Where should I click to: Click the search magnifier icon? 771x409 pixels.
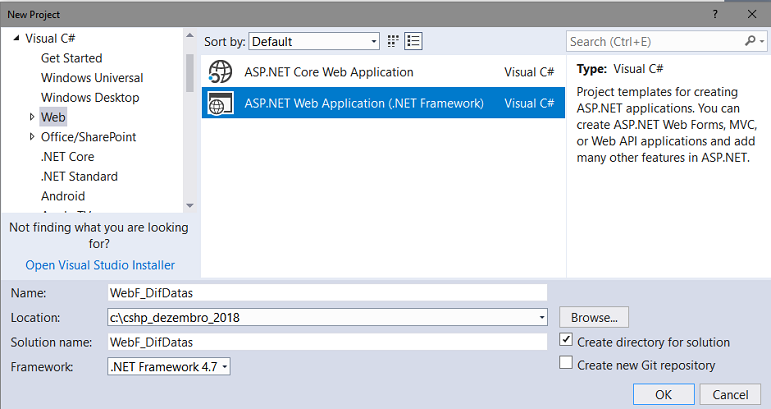[x=750, y=41]
